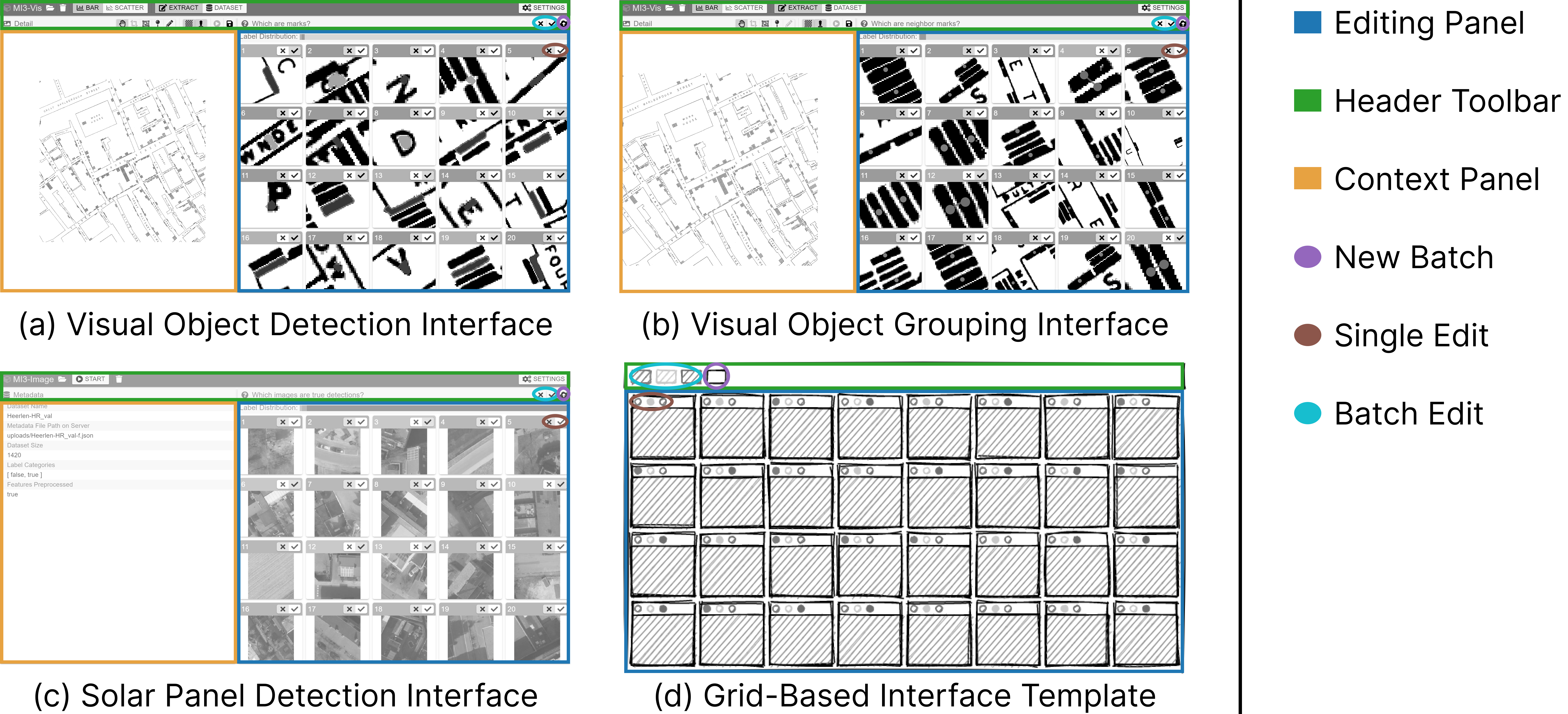Click the MI3-Image logo title in interface (c)
This screenshot has width=1568, height=714.
(29, 379)
